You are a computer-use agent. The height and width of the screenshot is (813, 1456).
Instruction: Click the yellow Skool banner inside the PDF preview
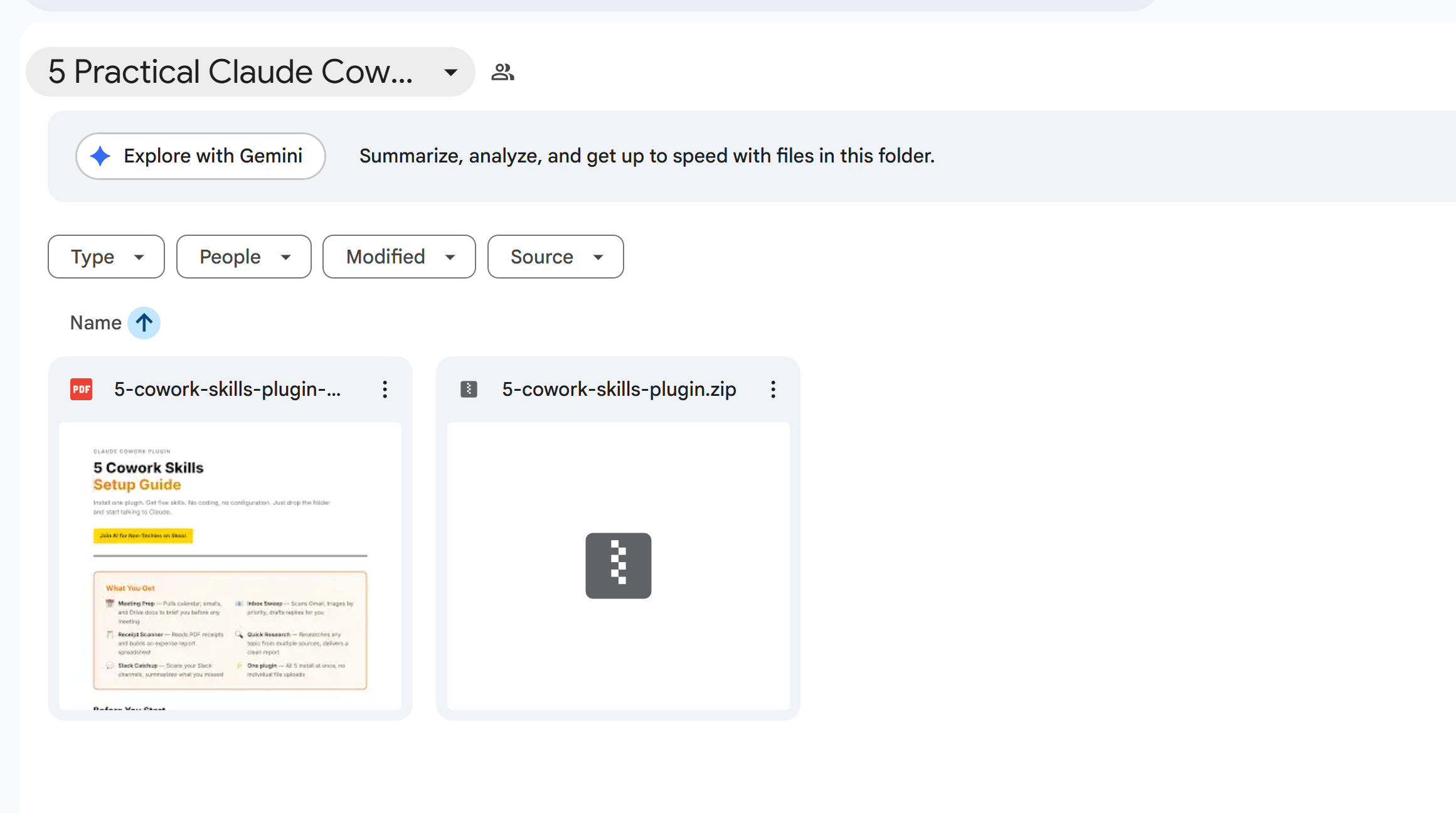tap(143, 536)
